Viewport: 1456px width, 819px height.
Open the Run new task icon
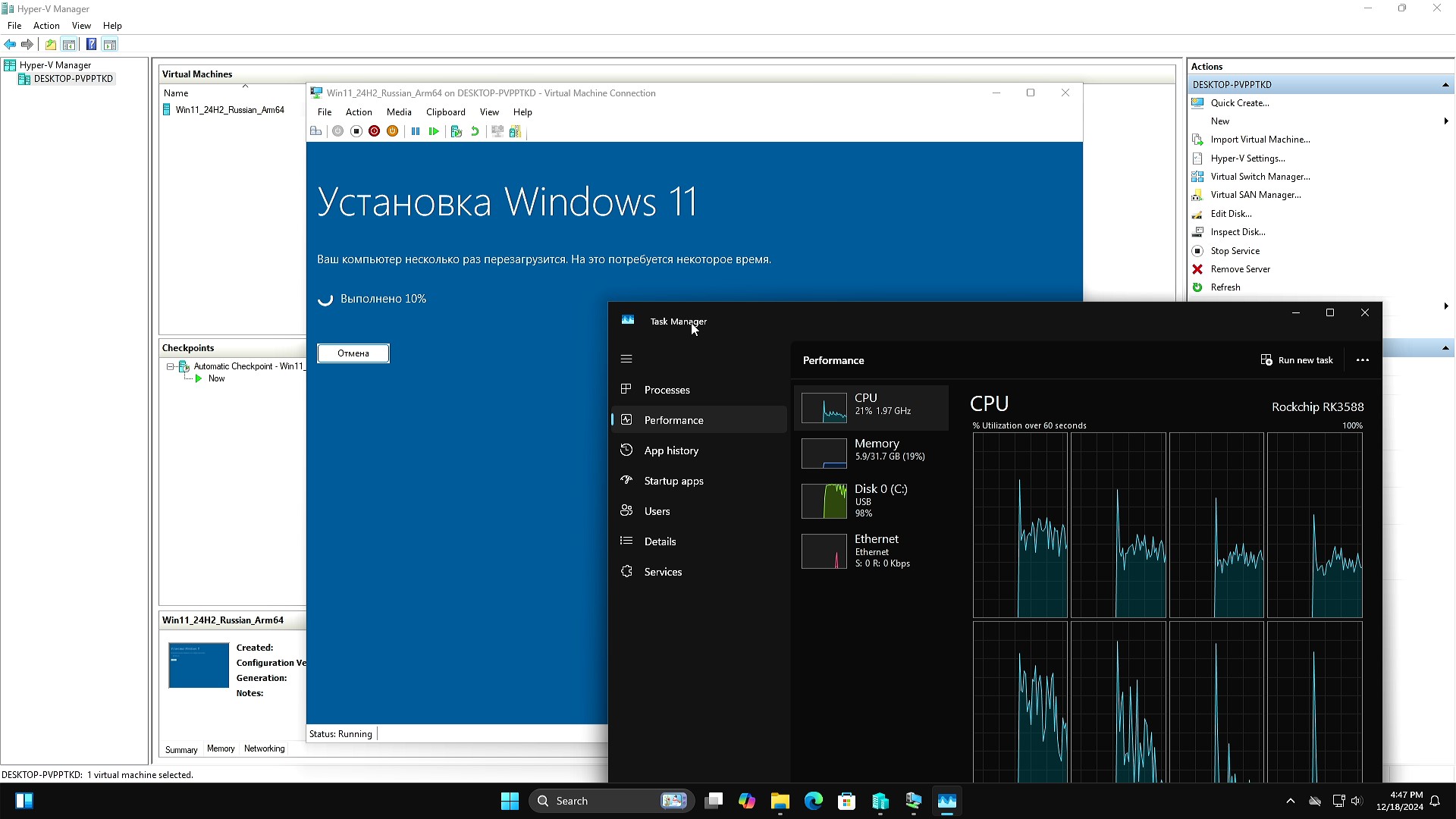(x=1266, y=360)
